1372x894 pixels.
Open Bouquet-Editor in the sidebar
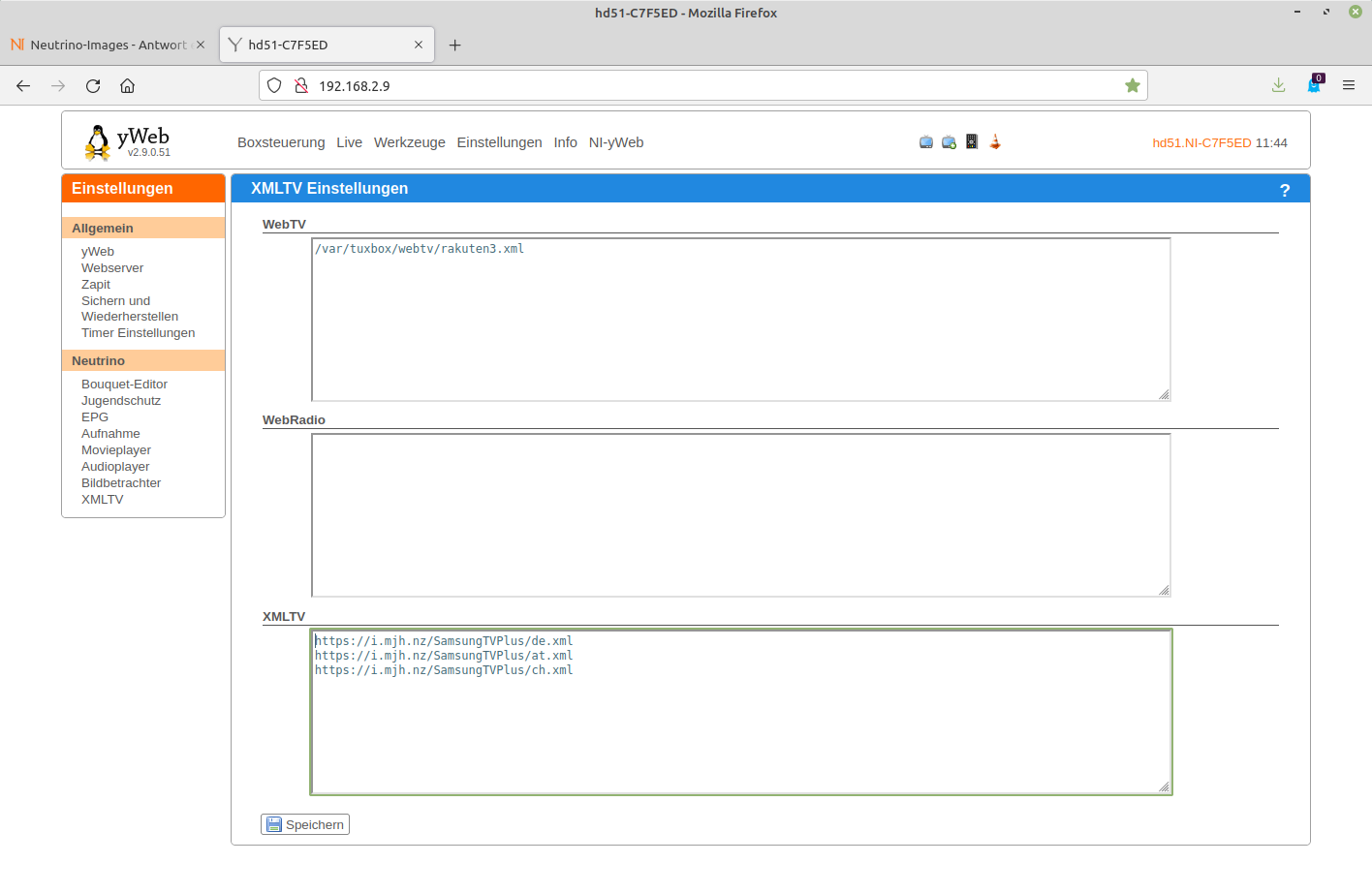tap(124, 385)
